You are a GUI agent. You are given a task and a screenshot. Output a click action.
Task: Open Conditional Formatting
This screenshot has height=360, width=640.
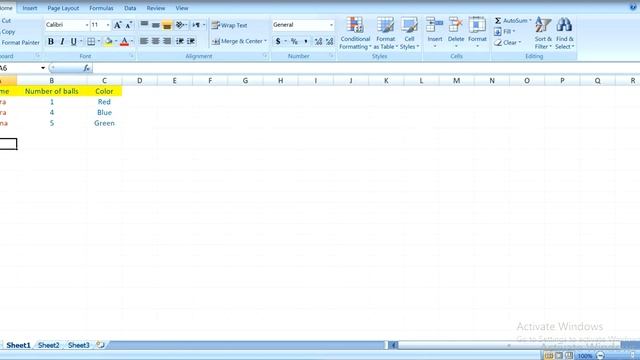click(x=355, y=33)
